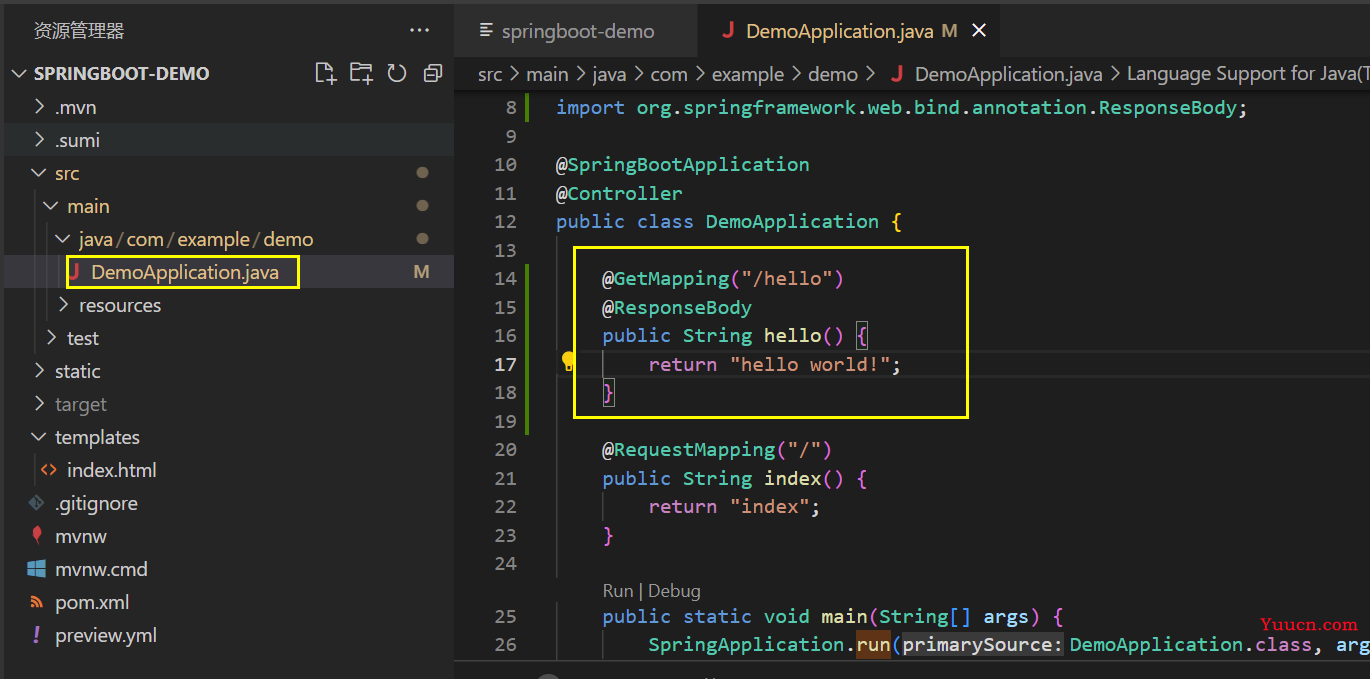The width and height of the screenshot is (1370, 679).
Task: Expand the target folder
Action: click(x=40, y=404)
